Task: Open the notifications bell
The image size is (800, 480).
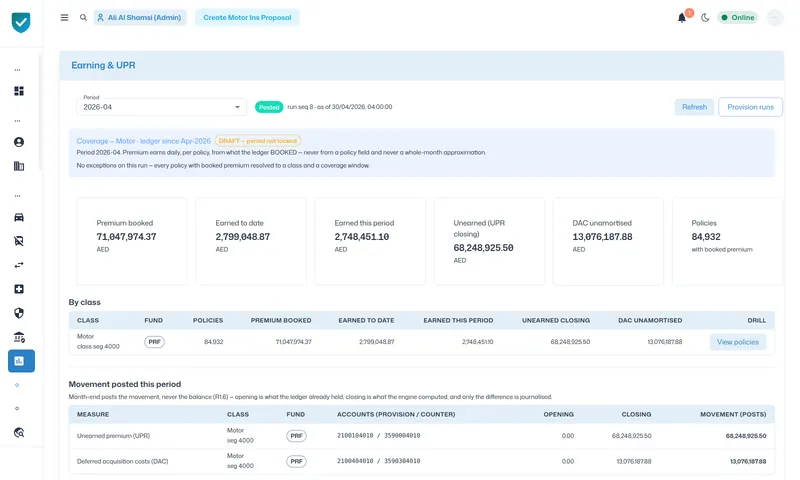Action: [x=682, y=18]
